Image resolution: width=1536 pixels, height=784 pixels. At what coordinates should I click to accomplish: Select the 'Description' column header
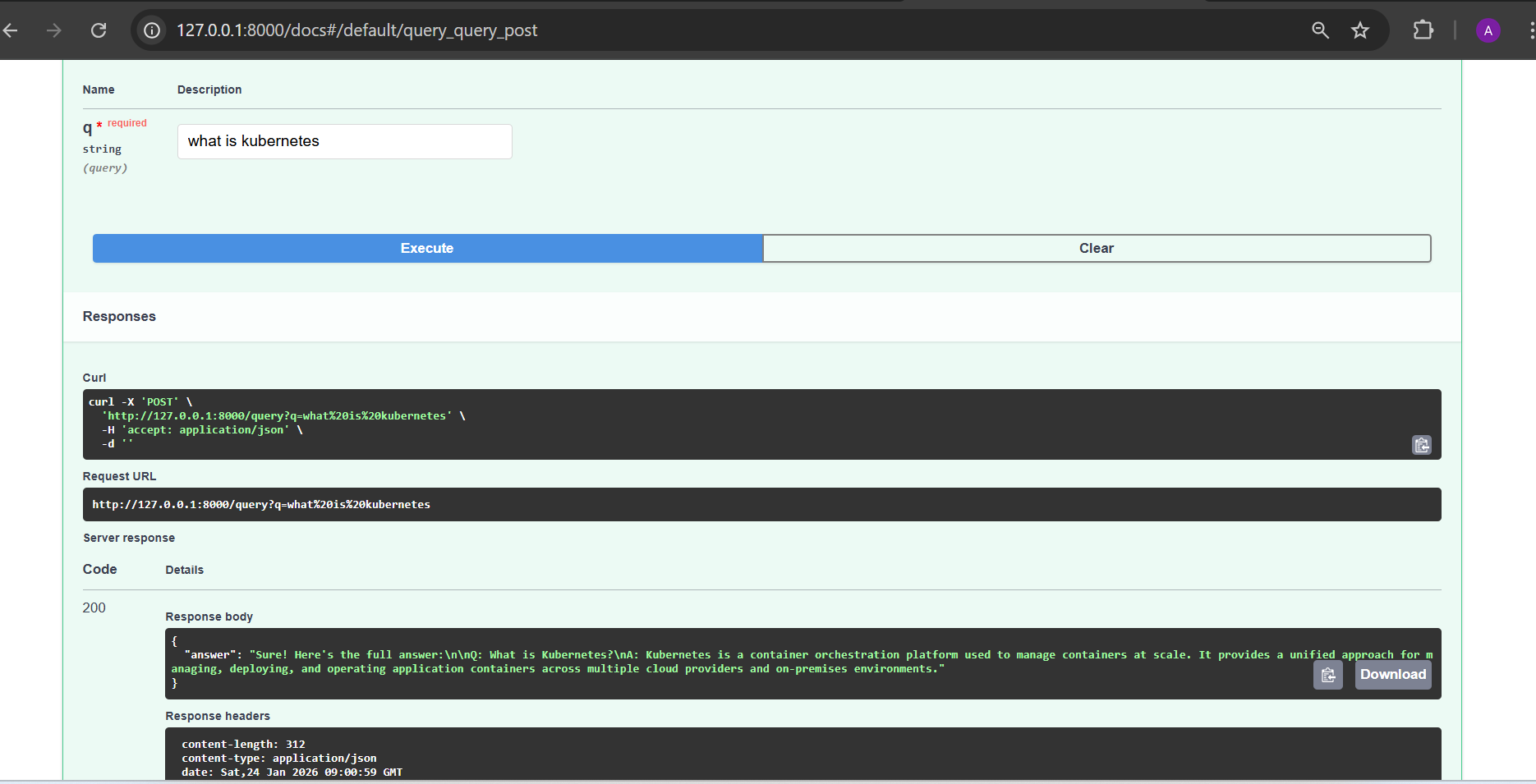(x=209, y=89)
